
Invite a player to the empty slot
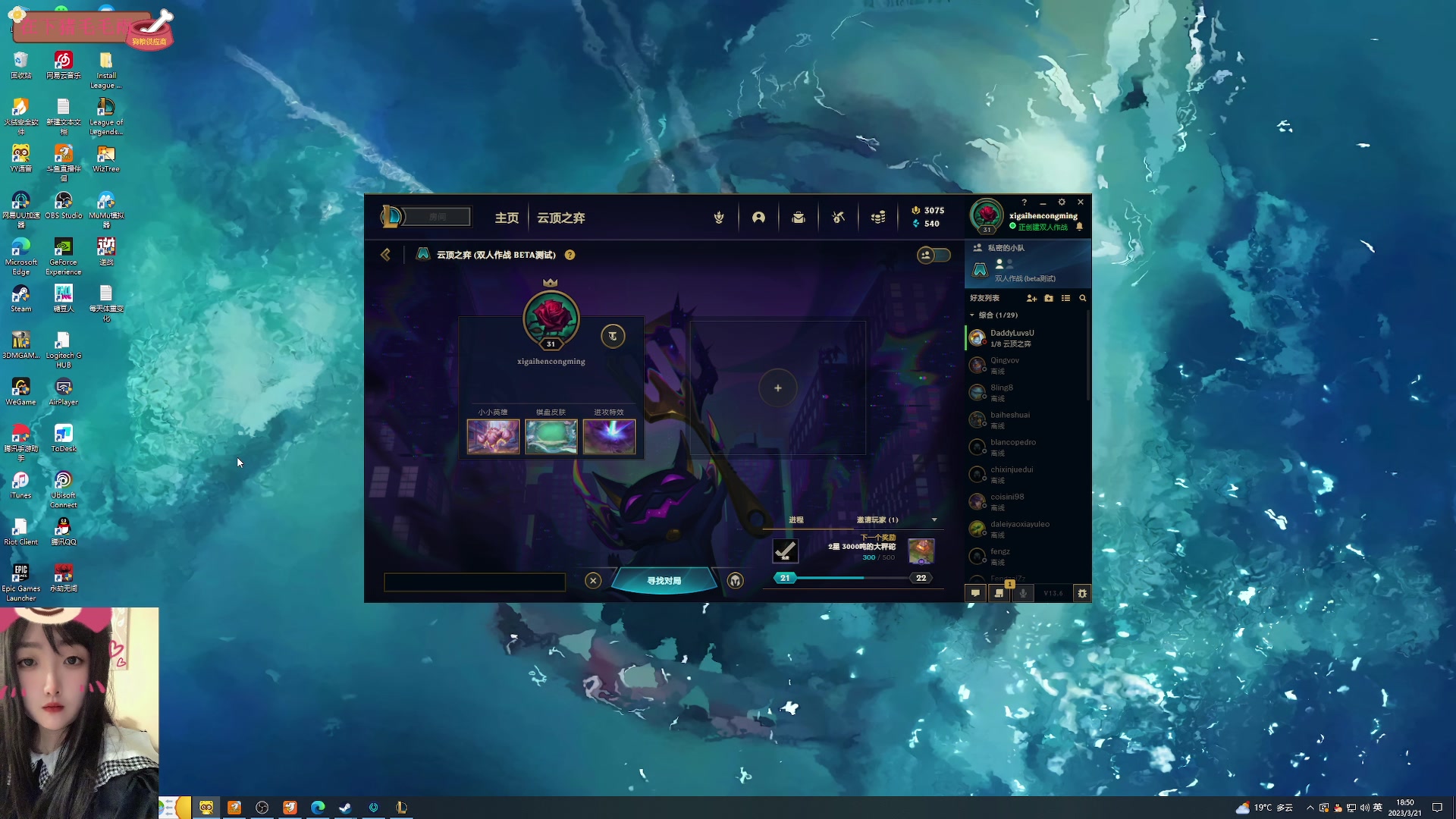pyautogui.click(x=778, y=388)
